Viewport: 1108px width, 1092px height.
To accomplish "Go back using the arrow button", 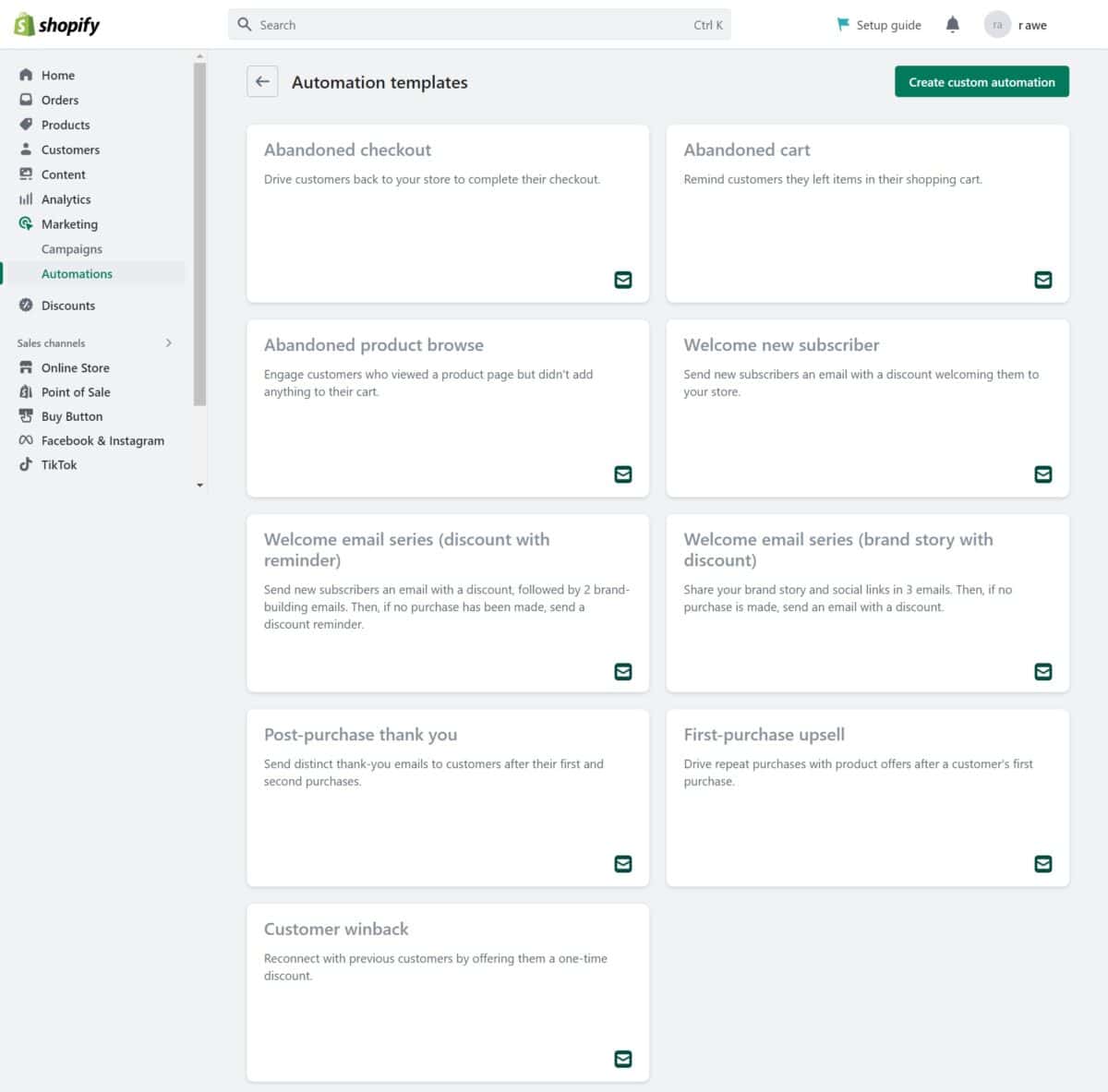I will [x=262, y=82].
